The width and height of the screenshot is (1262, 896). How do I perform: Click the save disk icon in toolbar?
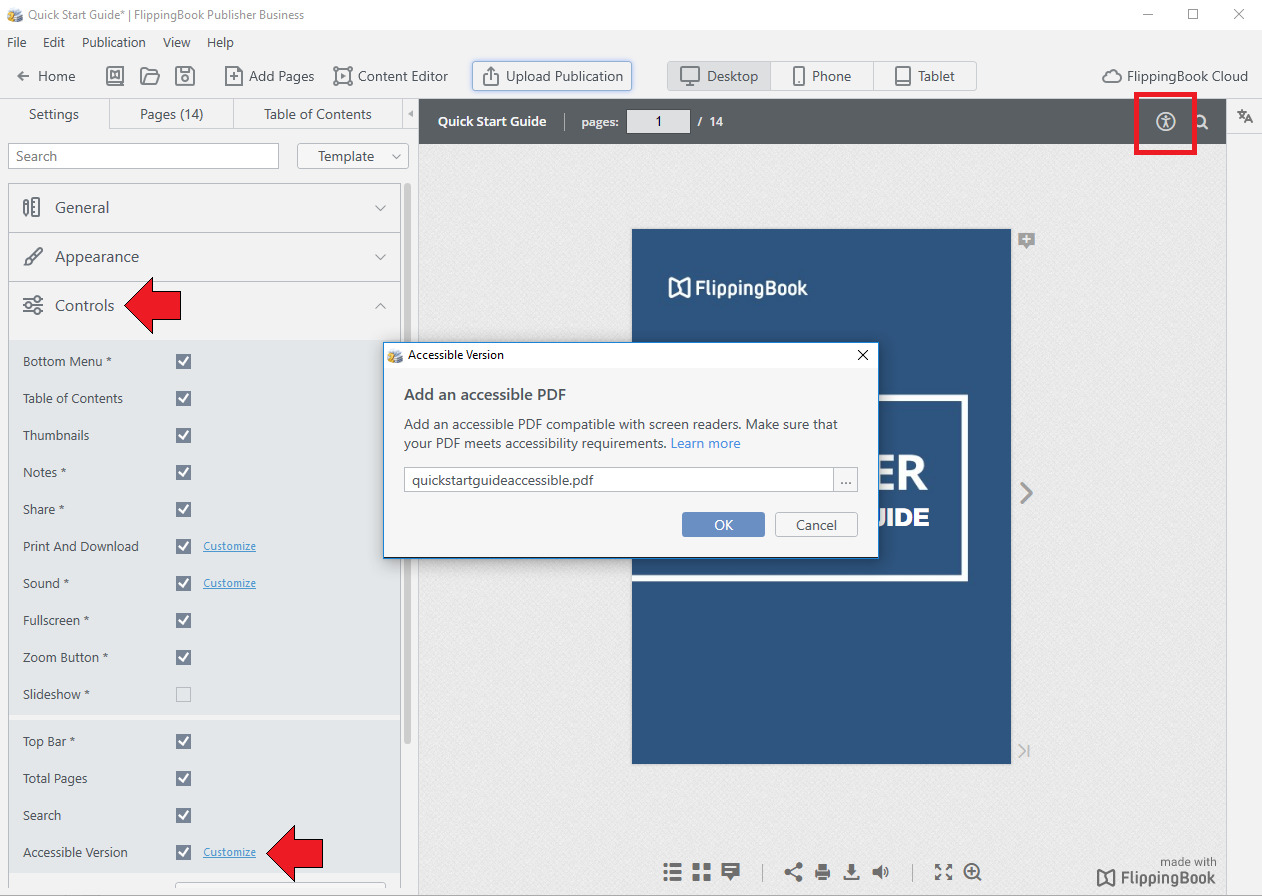click(184, 76)
